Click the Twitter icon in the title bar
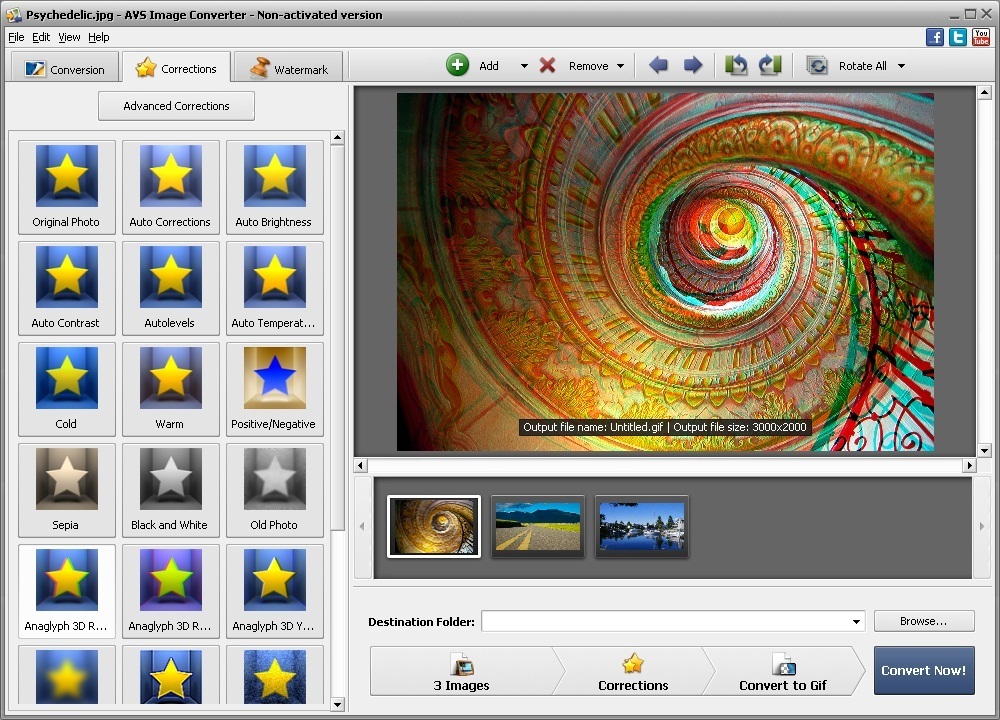This screenshot has height=720, width=1000. (957, 36)
